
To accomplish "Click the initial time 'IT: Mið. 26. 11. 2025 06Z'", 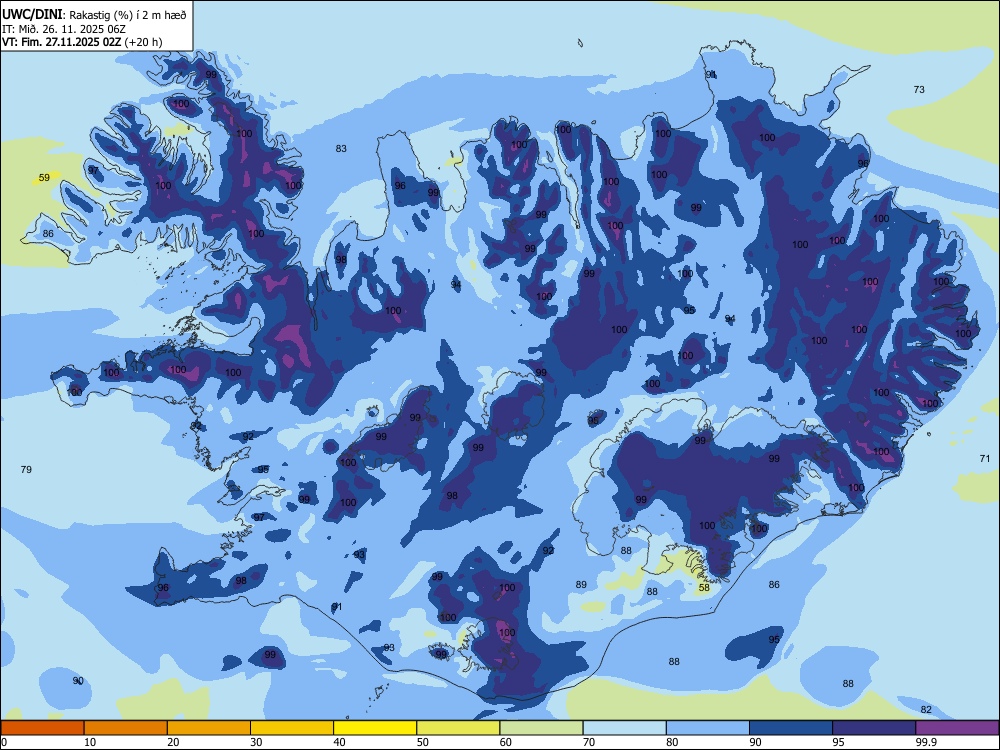I will pyautogui.click(x=64, y=29).
